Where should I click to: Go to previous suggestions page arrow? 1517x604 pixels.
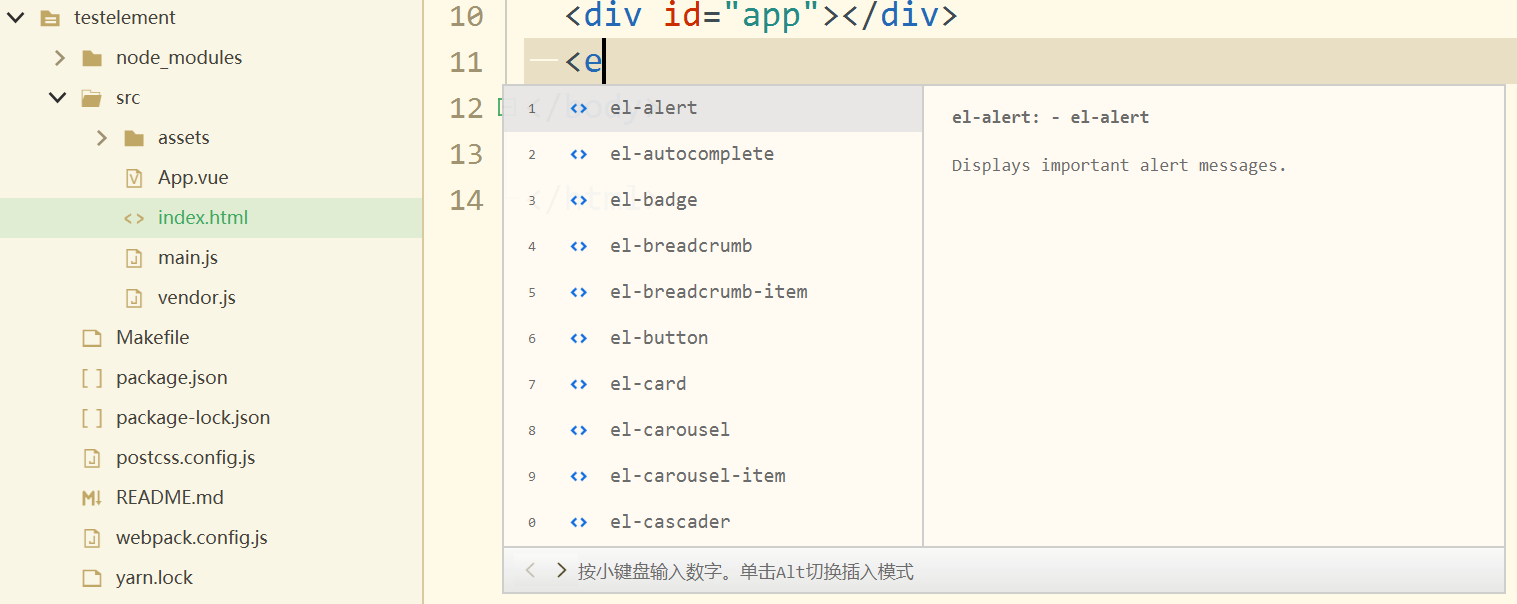pyautogui.click(x=531, y=571)
